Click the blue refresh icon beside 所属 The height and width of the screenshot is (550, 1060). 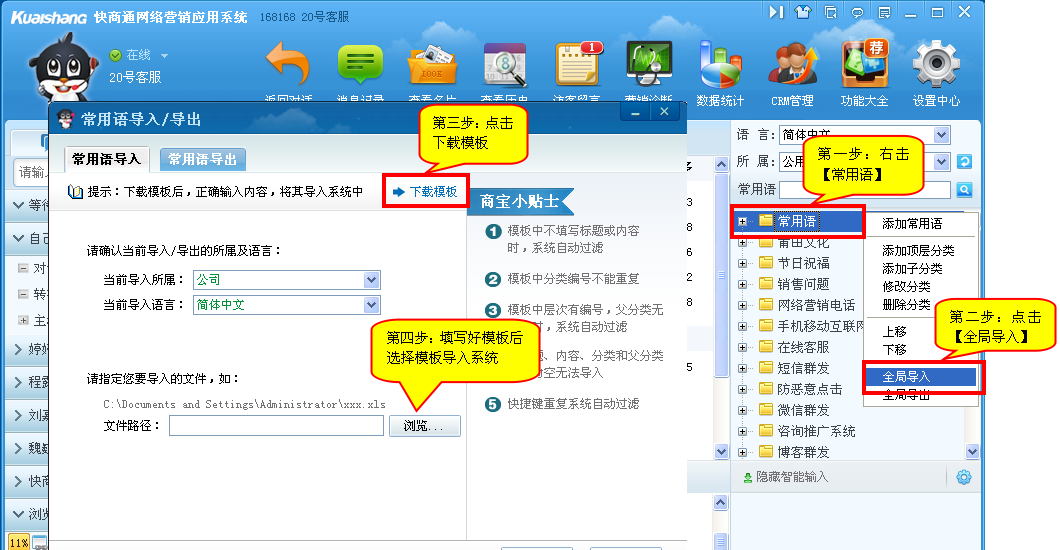964,162
